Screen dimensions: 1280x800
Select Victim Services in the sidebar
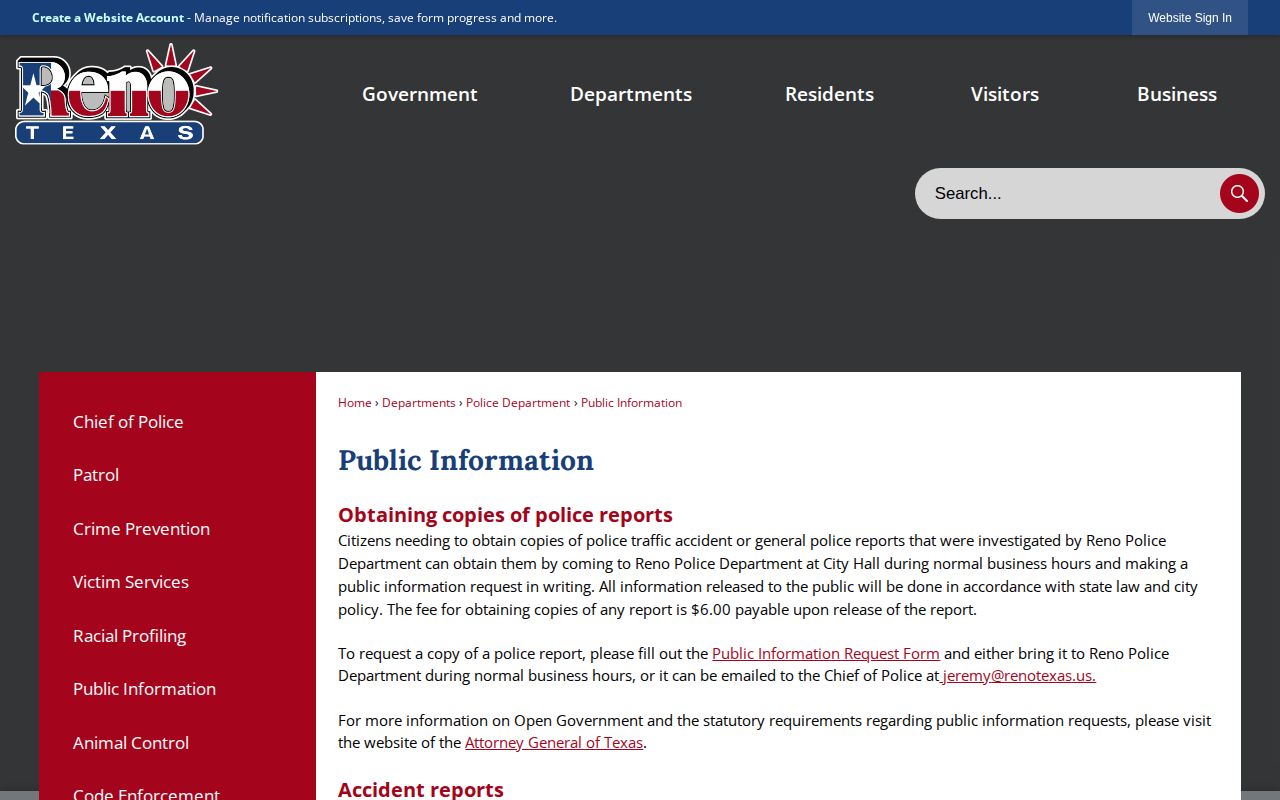pyautogui.click(x=131, y=582)
